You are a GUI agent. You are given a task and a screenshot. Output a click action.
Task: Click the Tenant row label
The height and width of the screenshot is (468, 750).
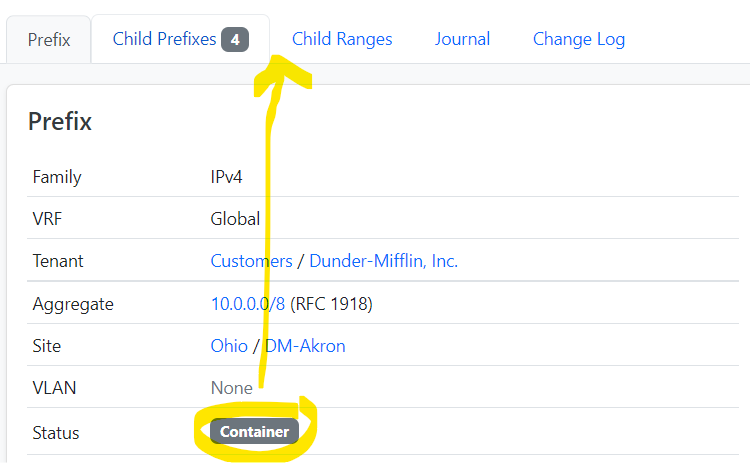pos(57,261)
